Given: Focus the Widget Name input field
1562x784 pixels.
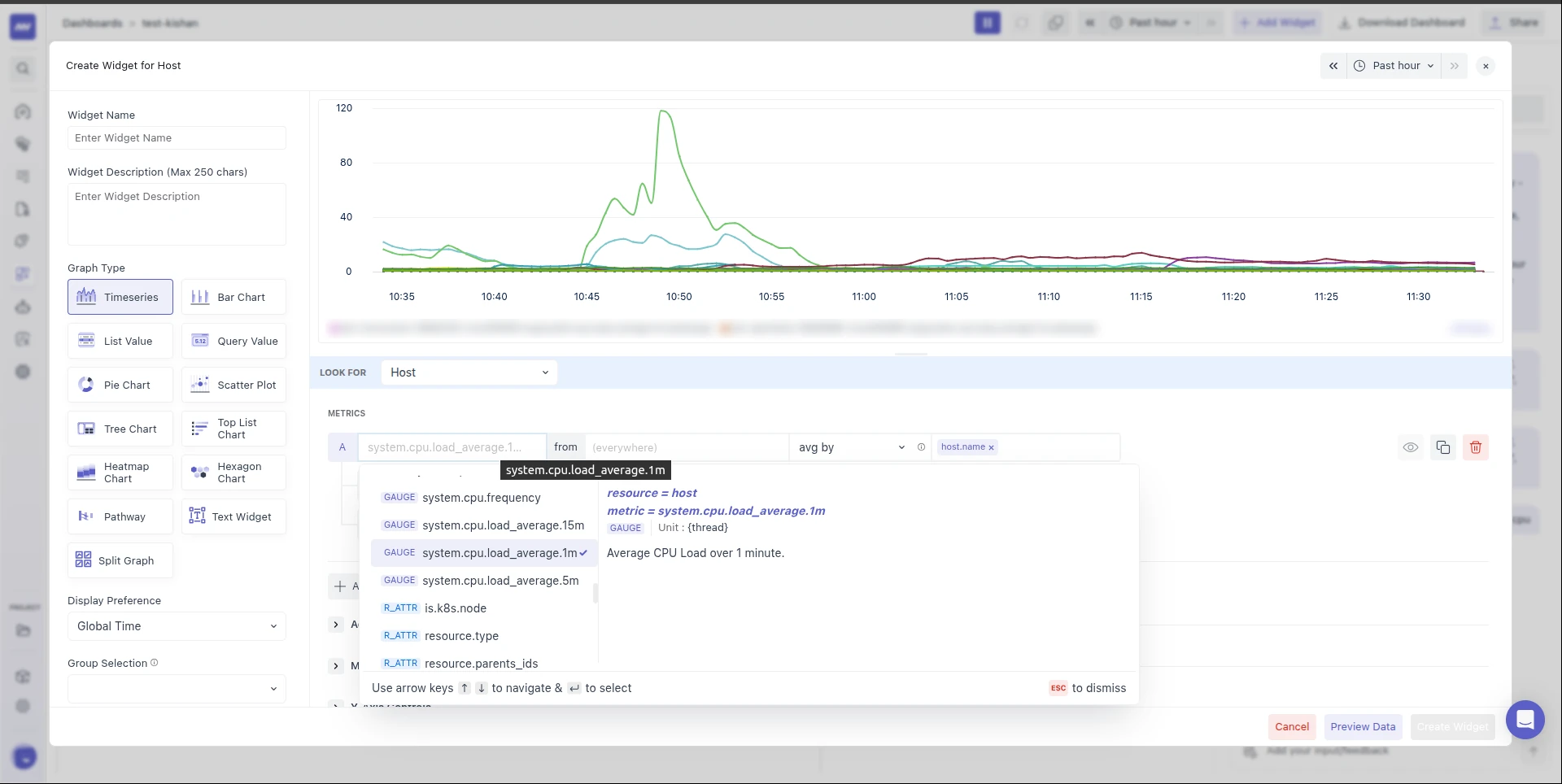Looking at the screenshot, I should [177, 138].
